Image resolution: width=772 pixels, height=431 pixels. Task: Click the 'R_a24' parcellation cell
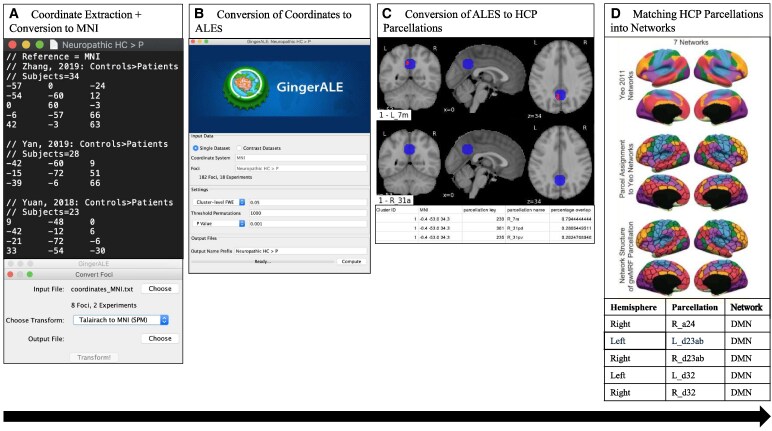click(x=685, y=324)
